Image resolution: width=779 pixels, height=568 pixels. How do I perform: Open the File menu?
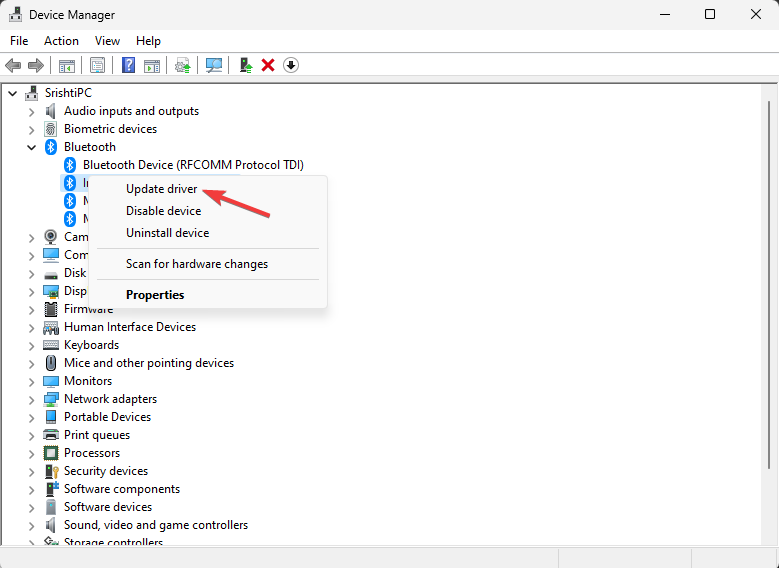click(19, 41)
